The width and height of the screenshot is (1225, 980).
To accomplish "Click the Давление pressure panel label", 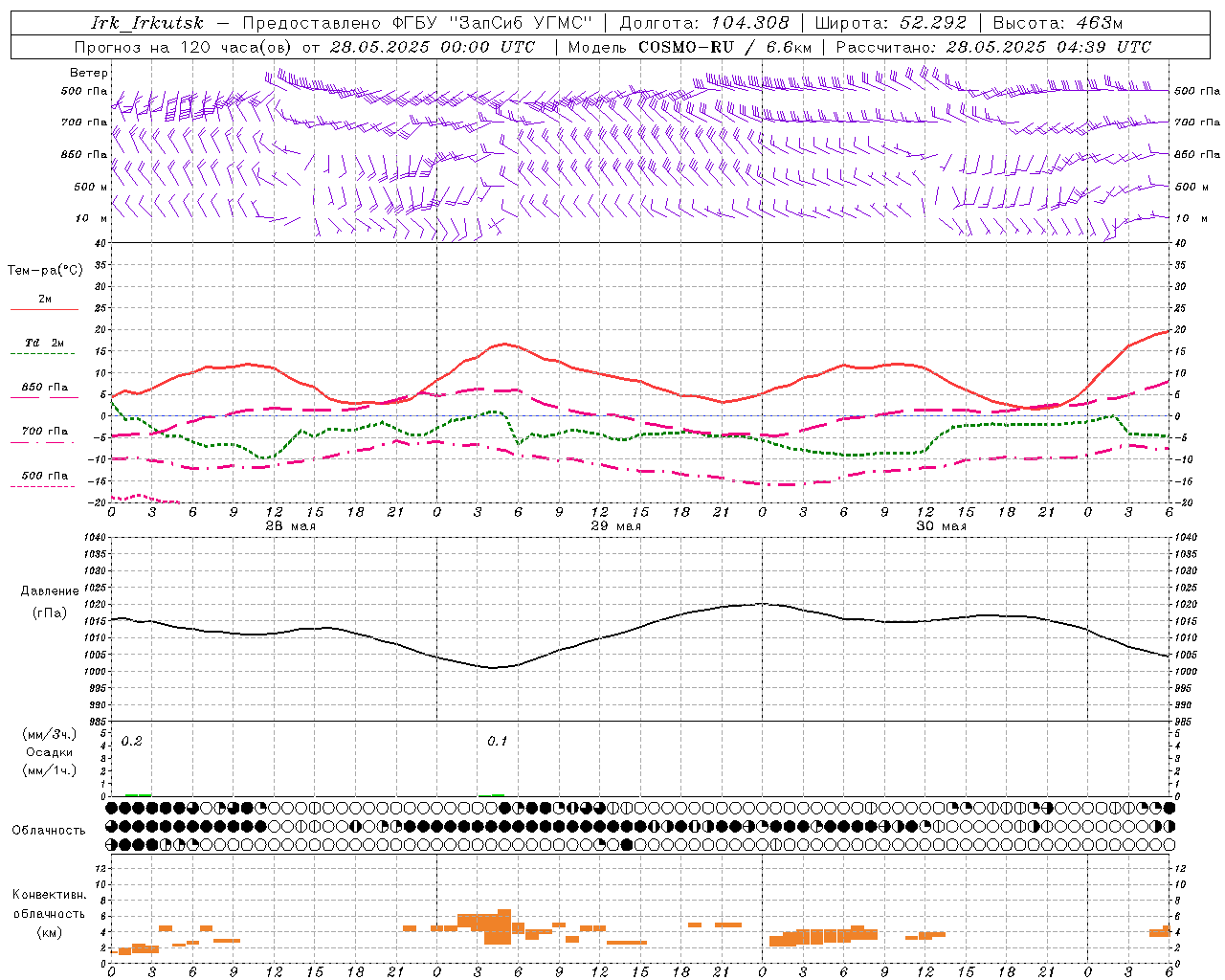I will [x=50, y=591].
